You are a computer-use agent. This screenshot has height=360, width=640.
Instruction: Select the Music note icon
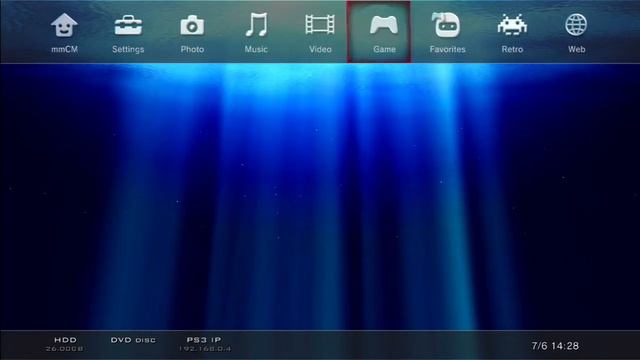point(256,24)
